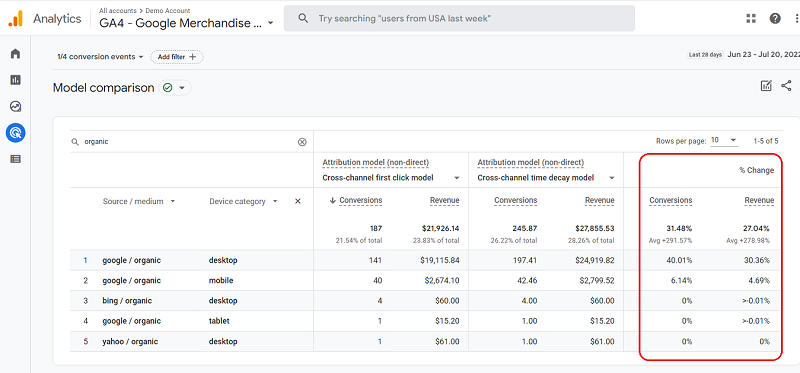Share this Model comparison report
Viewport: 800px width, 373px height.
coord(786,86)
